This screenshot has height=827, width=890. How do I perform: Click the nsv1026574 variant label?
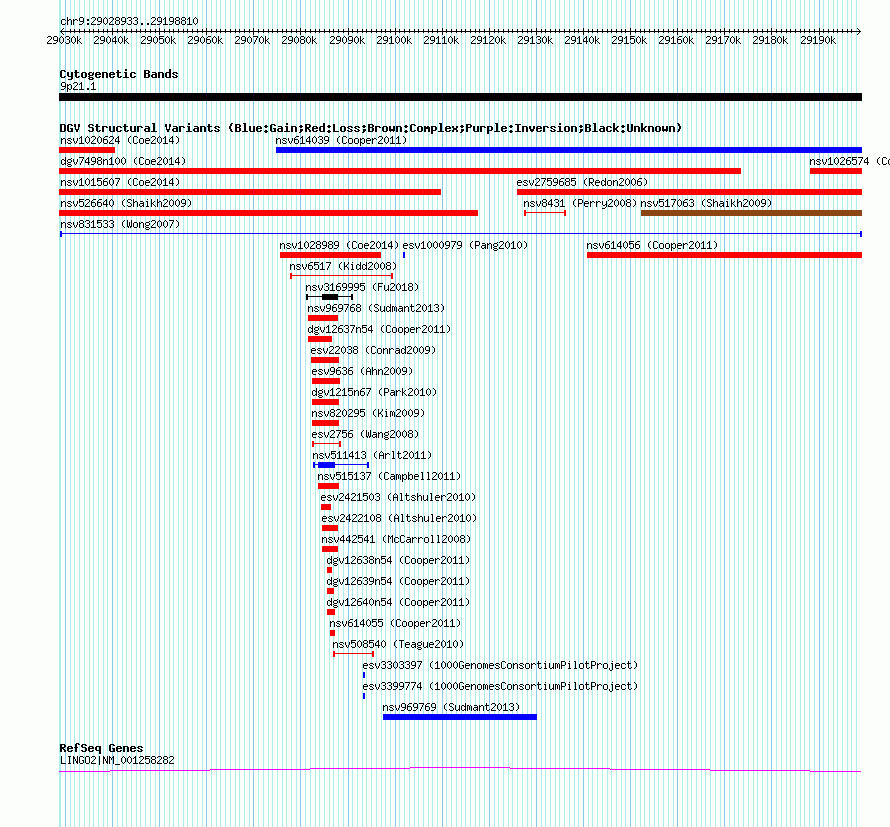(849, 161)
